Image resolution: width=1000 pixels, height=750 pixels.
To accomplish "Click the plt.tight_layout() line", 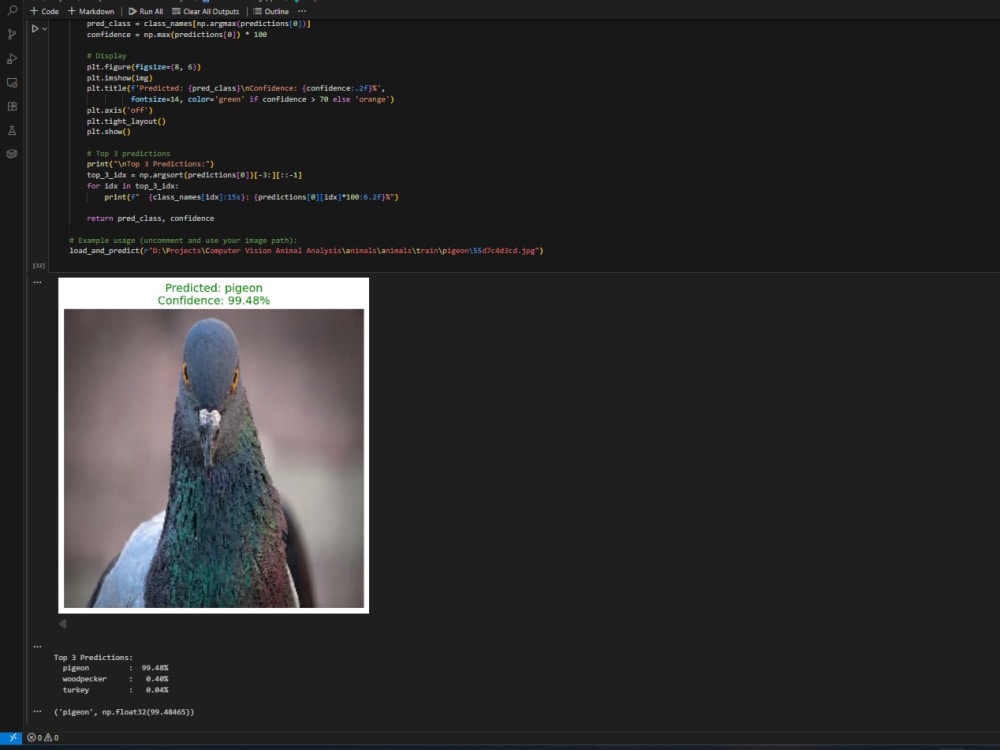I will point(126,121).
